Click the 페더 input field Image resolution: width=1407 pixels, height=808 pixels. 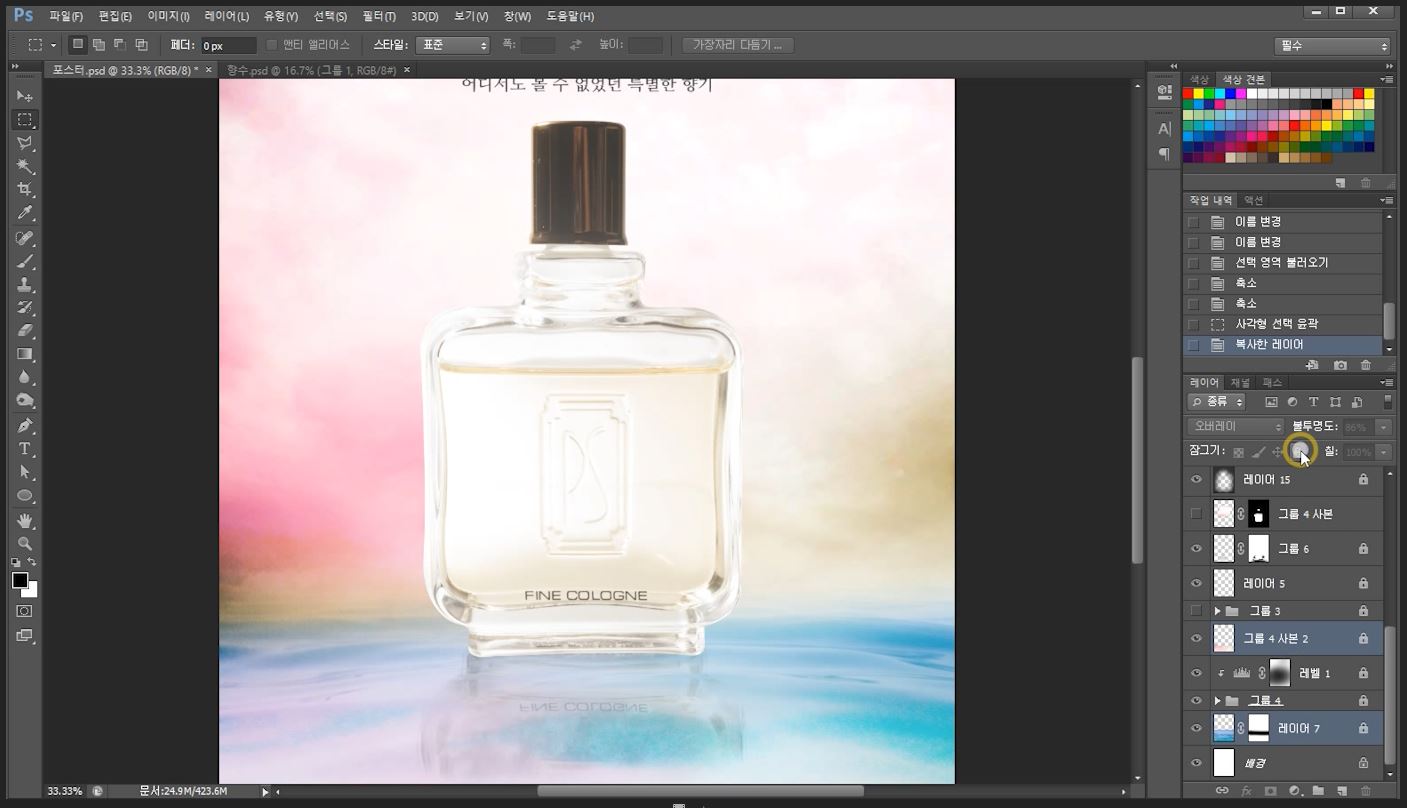point(228,46)
